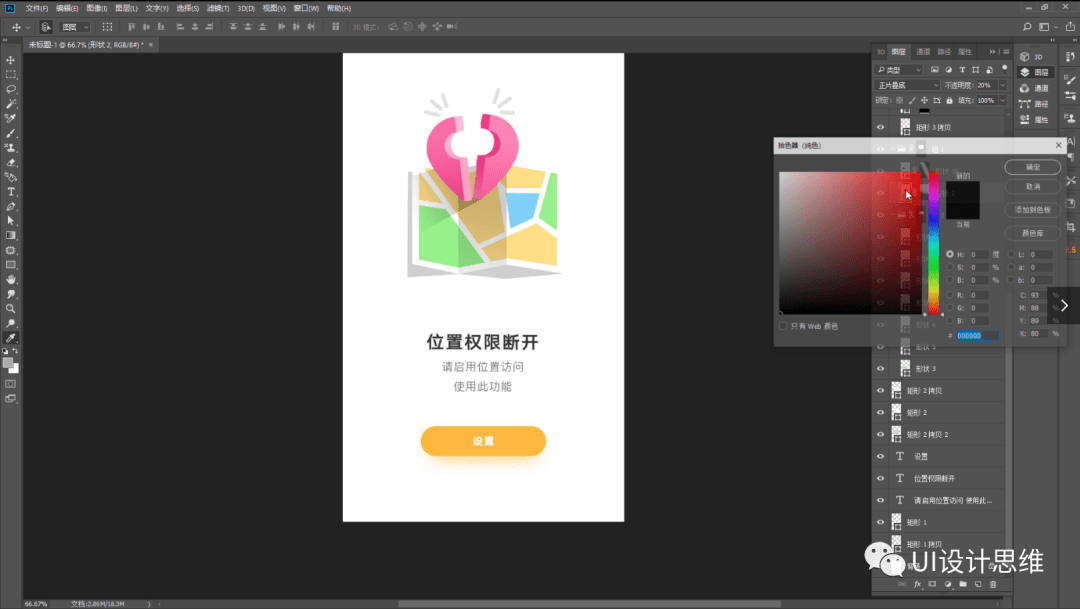Select the Brush tool
This screenshot has height=609, width=1080.
(10, 134)
